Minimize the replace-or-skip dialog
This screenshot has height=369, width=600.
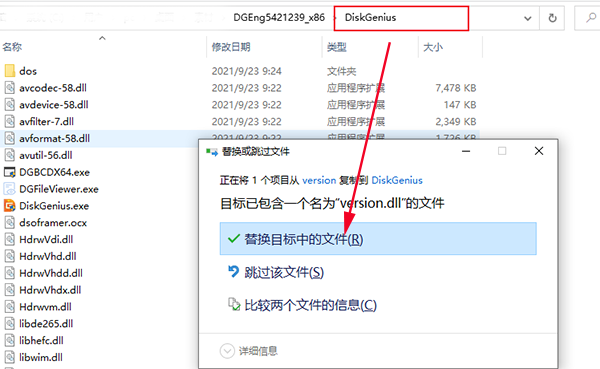tap(466, 151)
